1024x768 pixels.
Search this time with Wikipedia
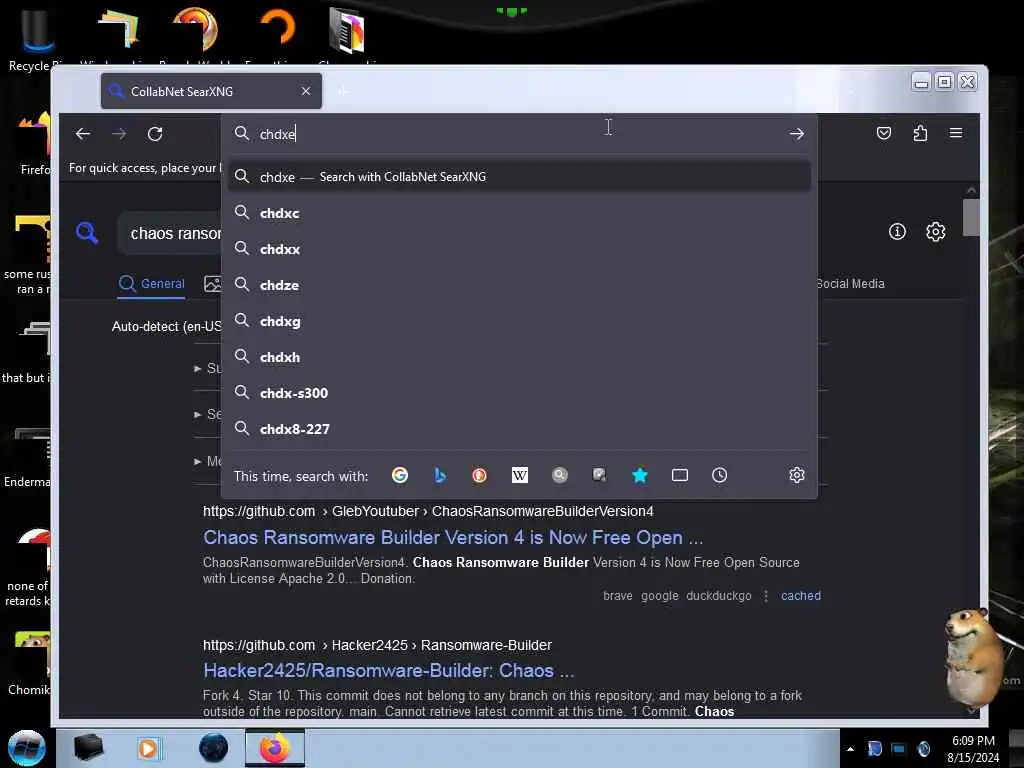[x=520, y=475]
